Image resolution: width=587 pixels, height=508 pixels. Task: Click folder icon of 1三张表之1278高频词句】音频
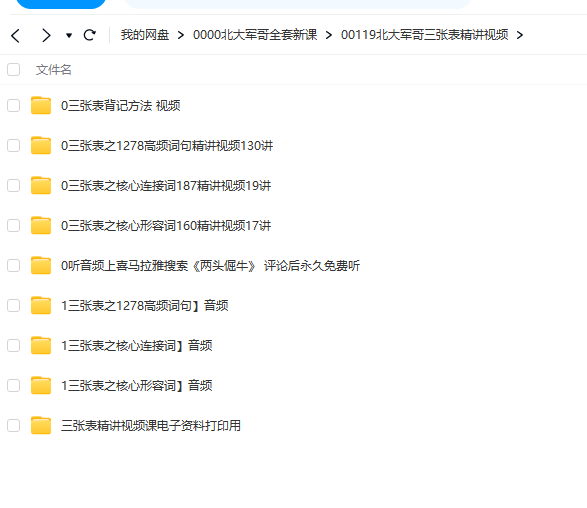pos(41,305)
